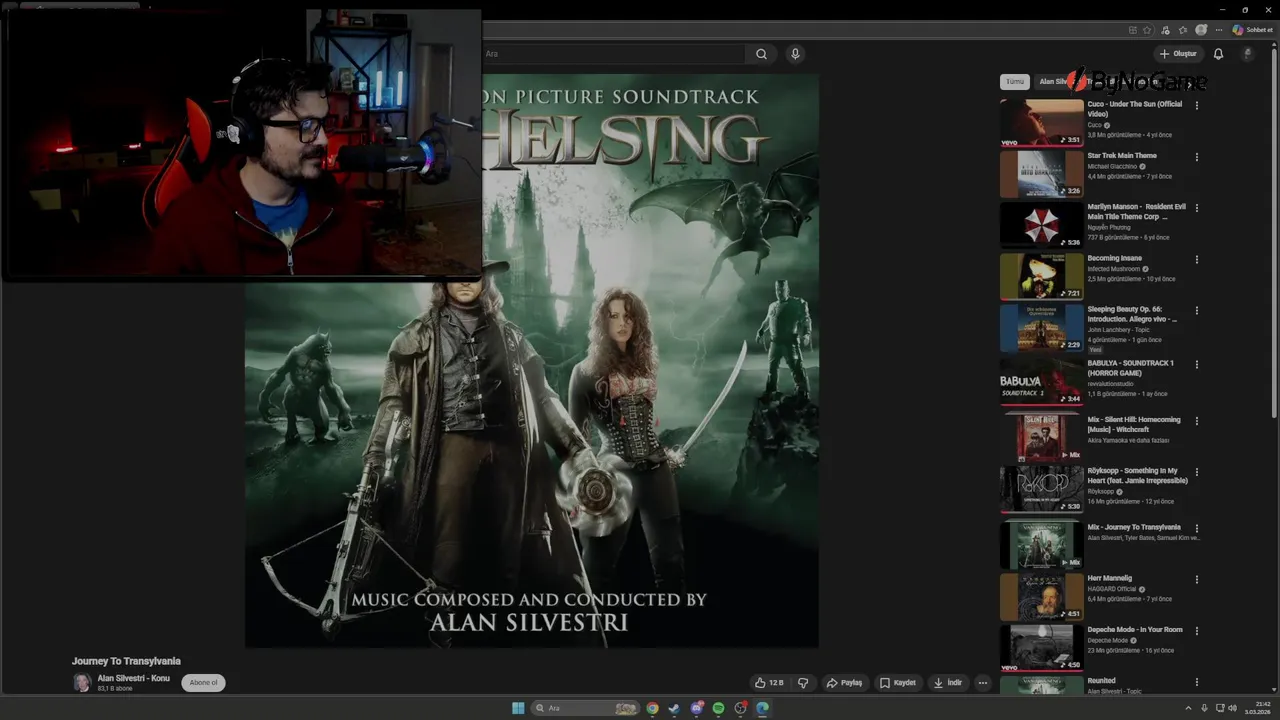Start voice search with the microphone
This screenshot has width=1280, height=720.
point(795,54)
